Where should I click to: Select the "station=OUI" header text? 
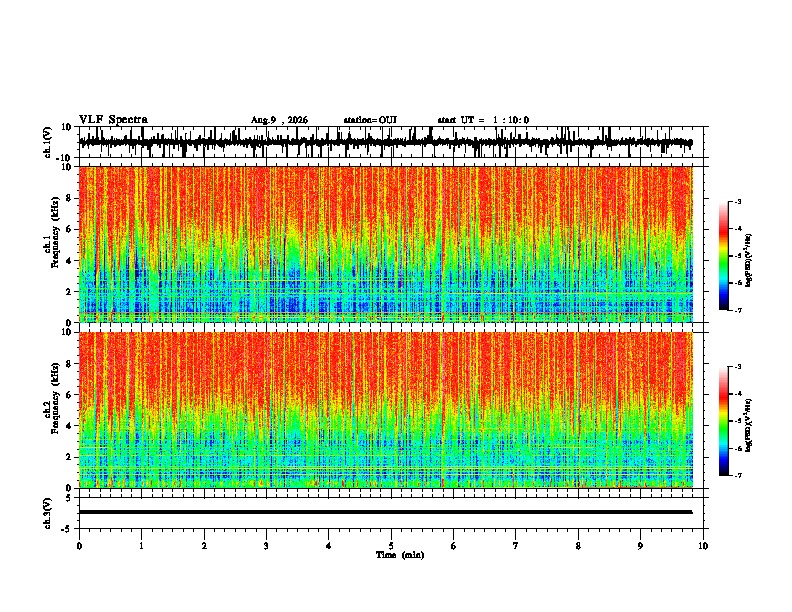pyautogui.click(x=370, y=120)
